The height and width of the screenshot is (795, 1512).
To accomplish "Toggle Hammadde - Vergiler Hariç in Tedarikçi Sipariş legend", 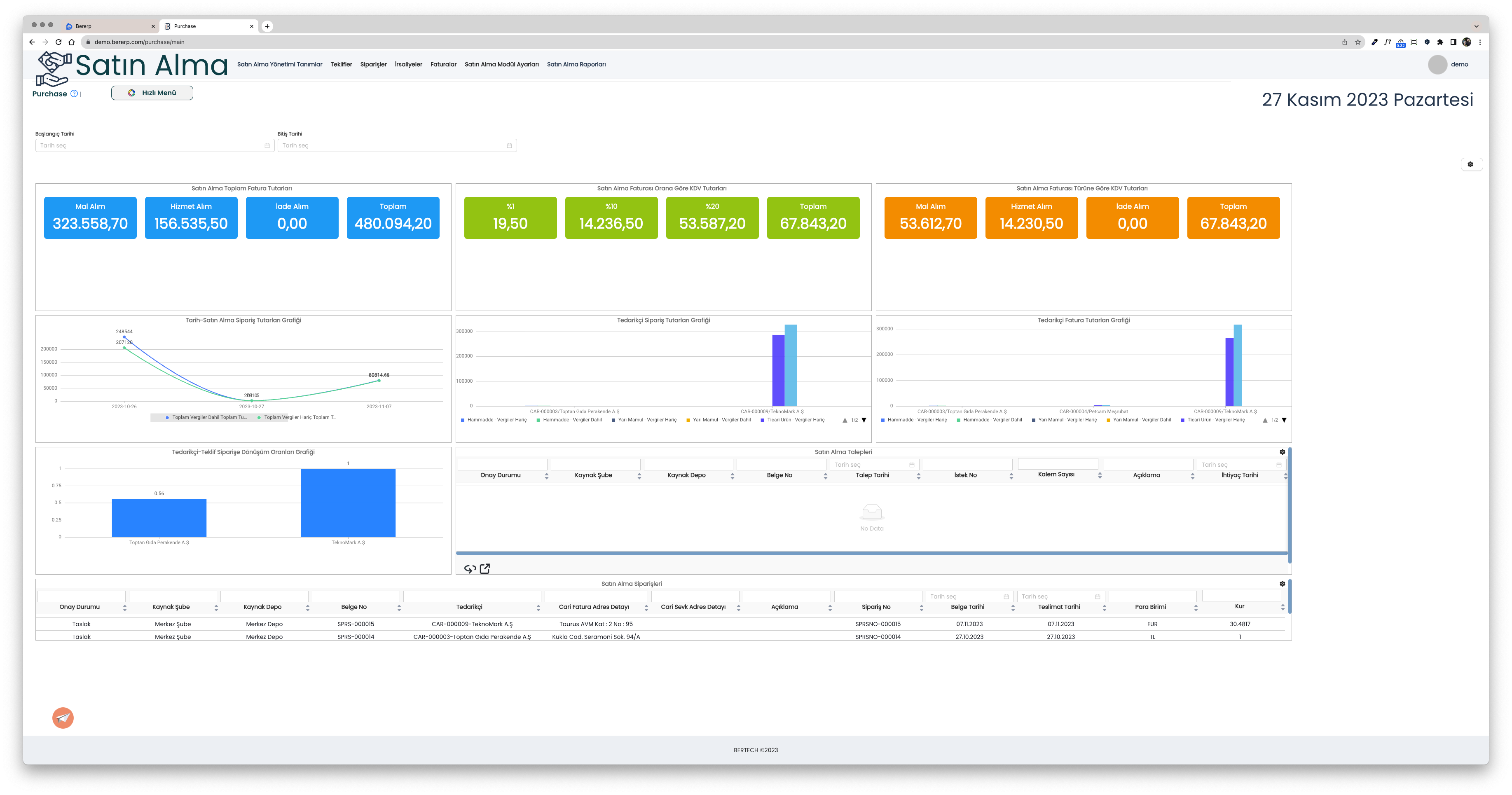I will tap(494, 421).
